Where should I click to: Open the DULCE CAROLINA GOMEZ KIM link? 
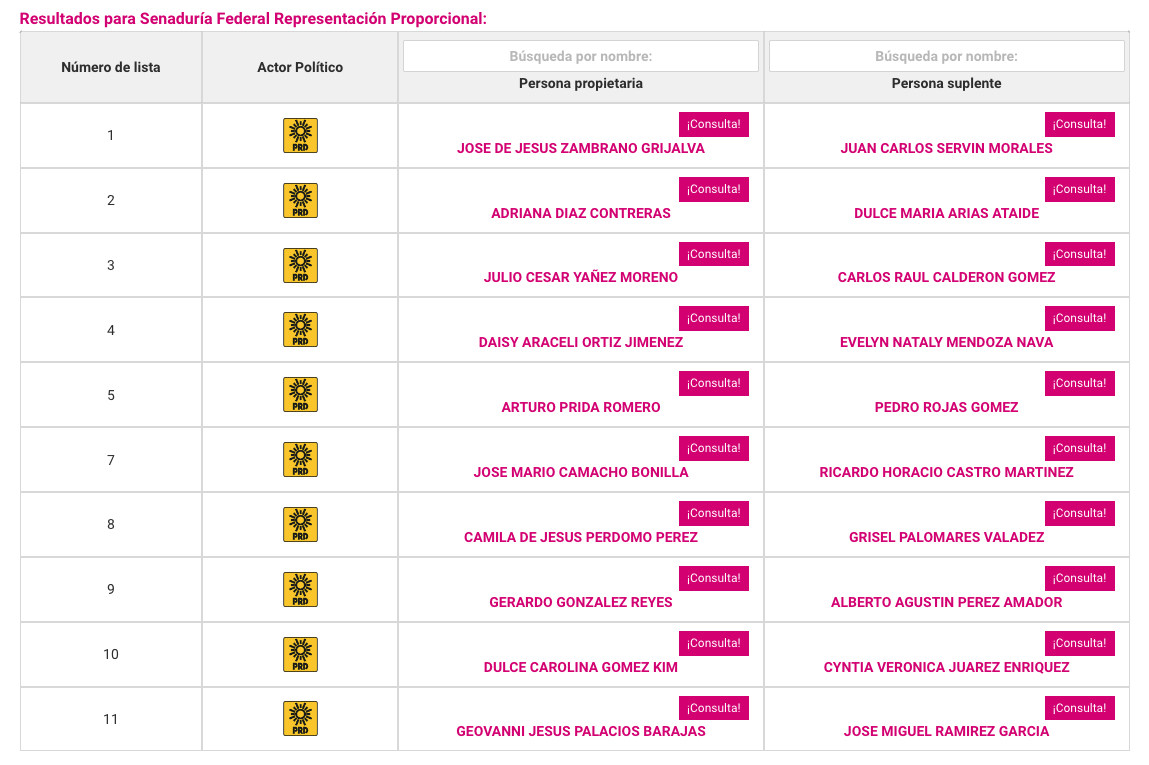click(x=580, y=668)
